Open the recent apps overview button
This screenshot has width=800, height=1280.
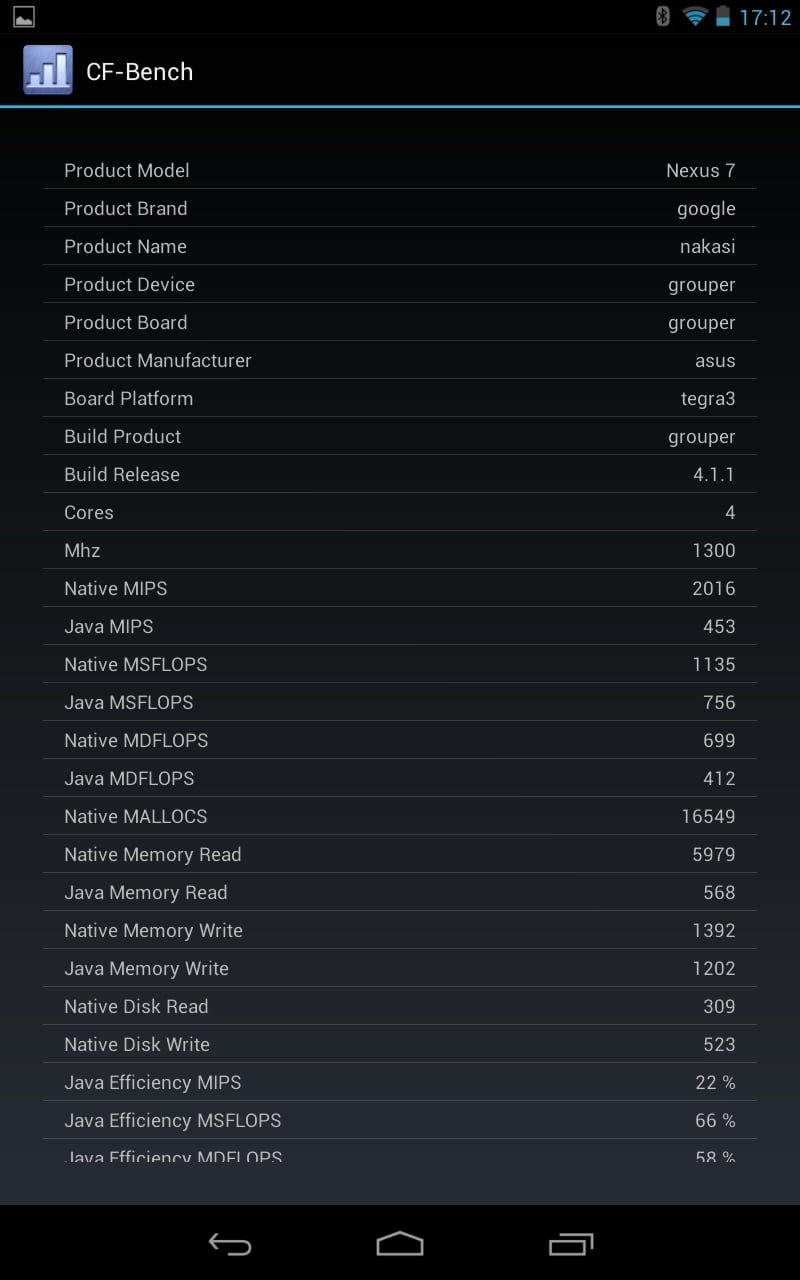tap(571, 1243)
